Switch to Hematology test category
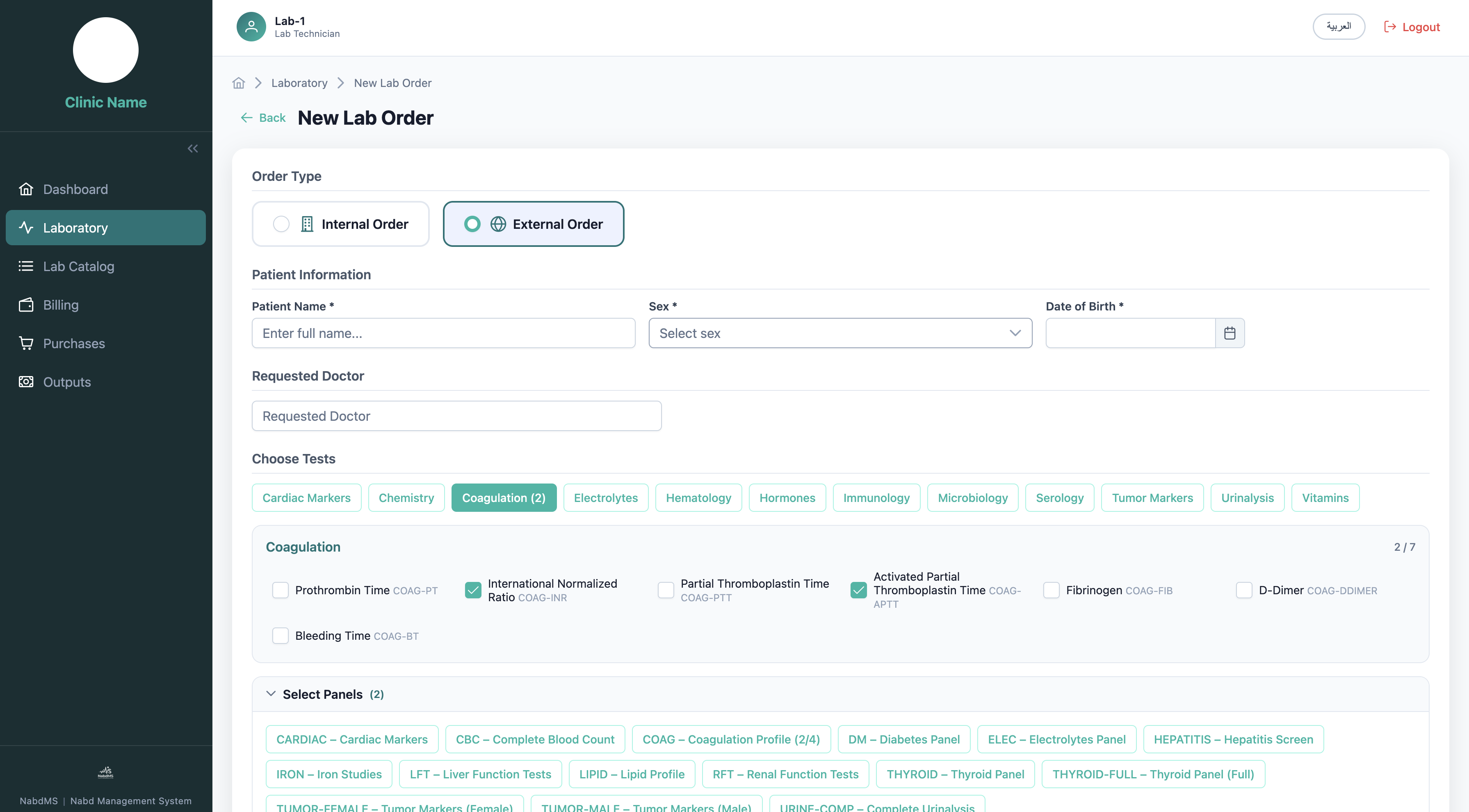The width and height of the screenshot is (1469, 812). click(x=698, y=498)
